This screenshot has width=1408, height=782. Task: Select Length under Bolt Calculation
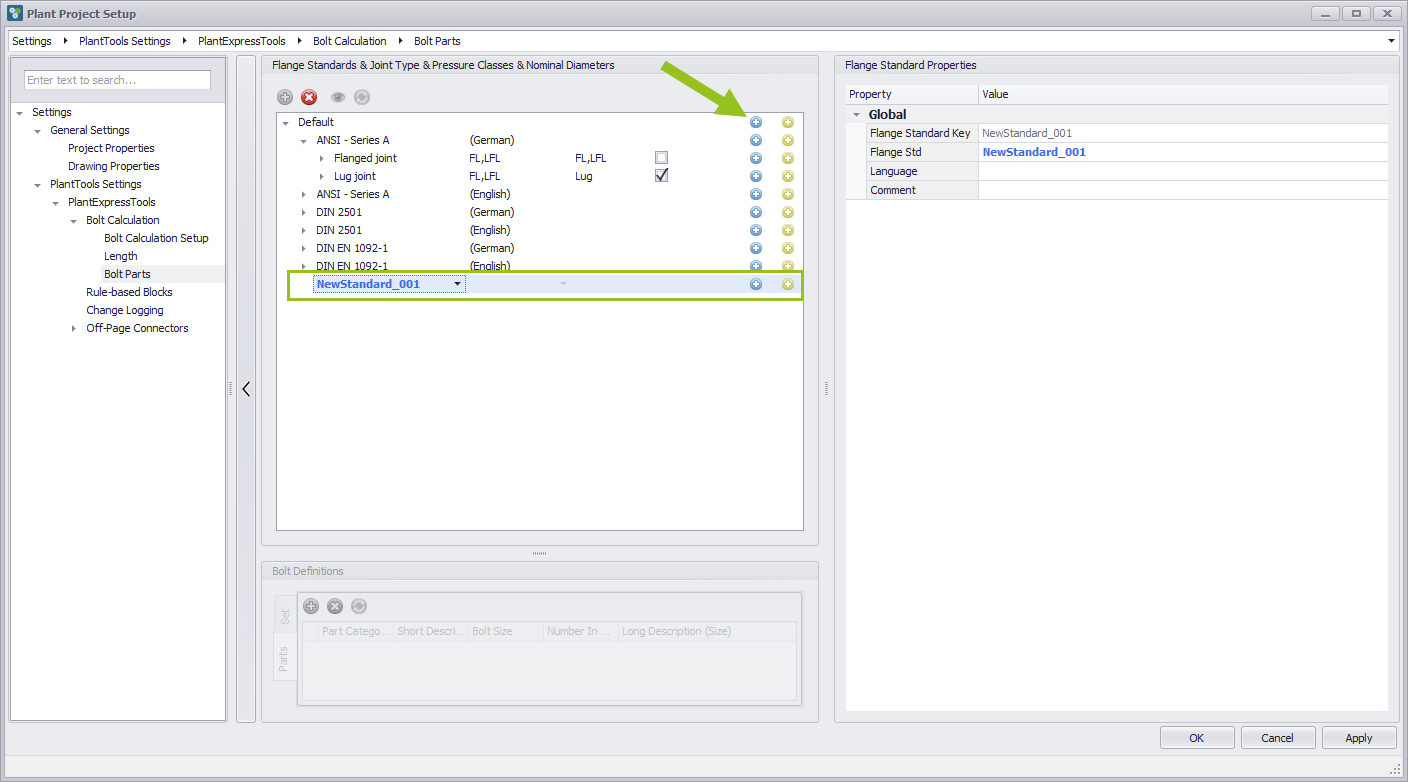click(x=121, y=256)
